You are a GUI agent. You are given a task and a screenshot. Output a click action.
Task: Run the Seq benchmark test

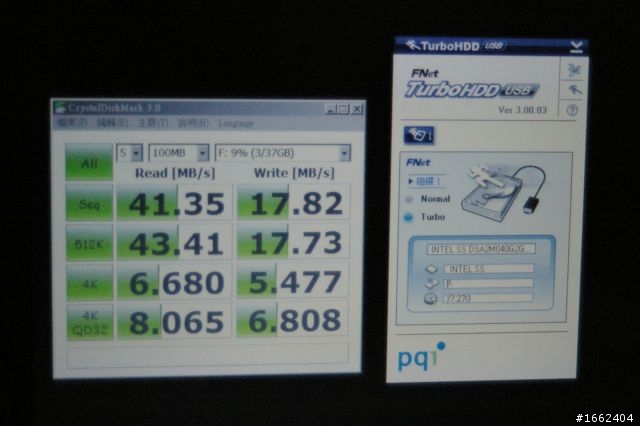[x=89, y=203]
